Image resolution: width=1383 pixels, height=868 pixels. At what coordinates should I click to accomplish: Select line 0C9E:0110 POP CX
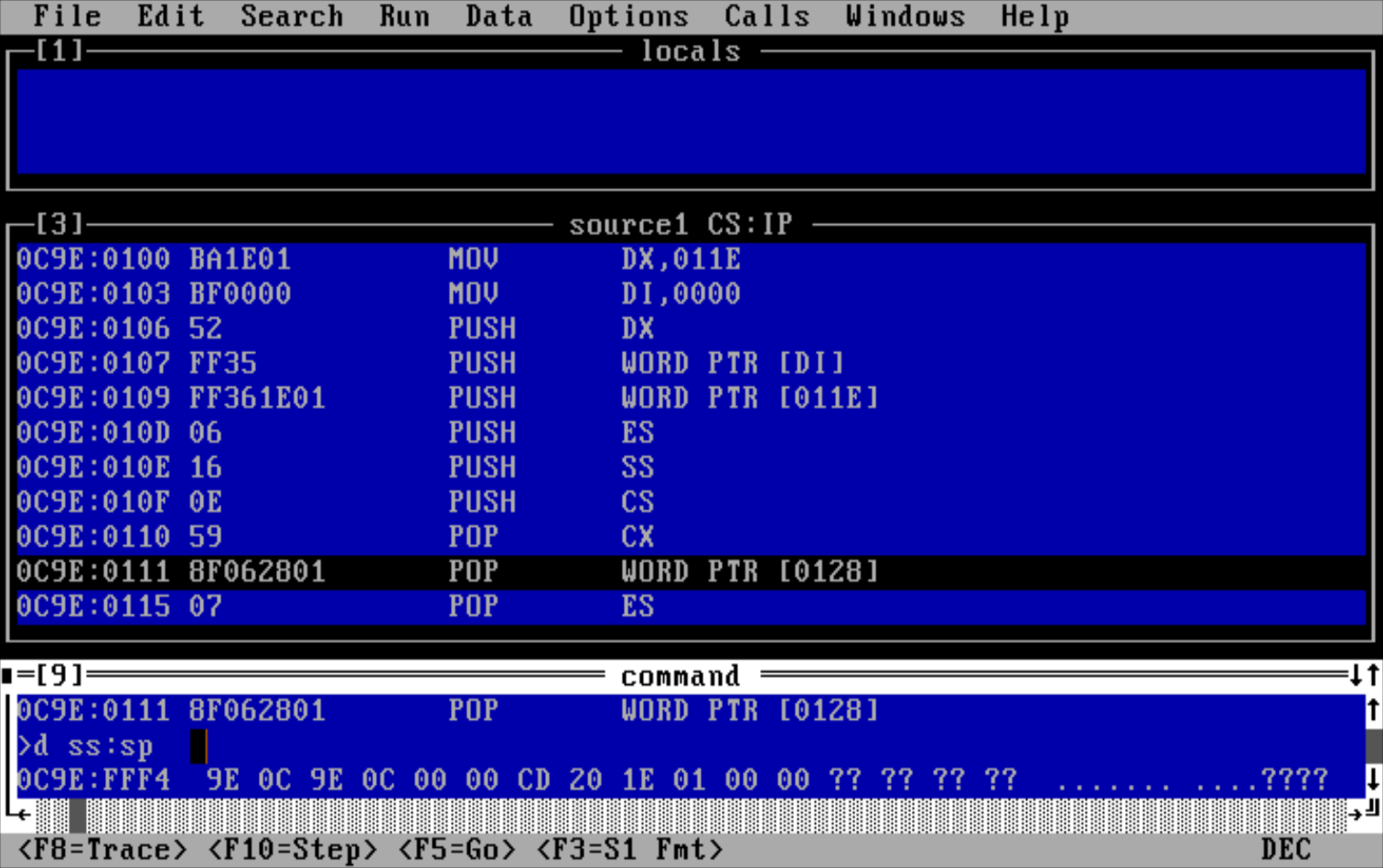click(691, 537)
